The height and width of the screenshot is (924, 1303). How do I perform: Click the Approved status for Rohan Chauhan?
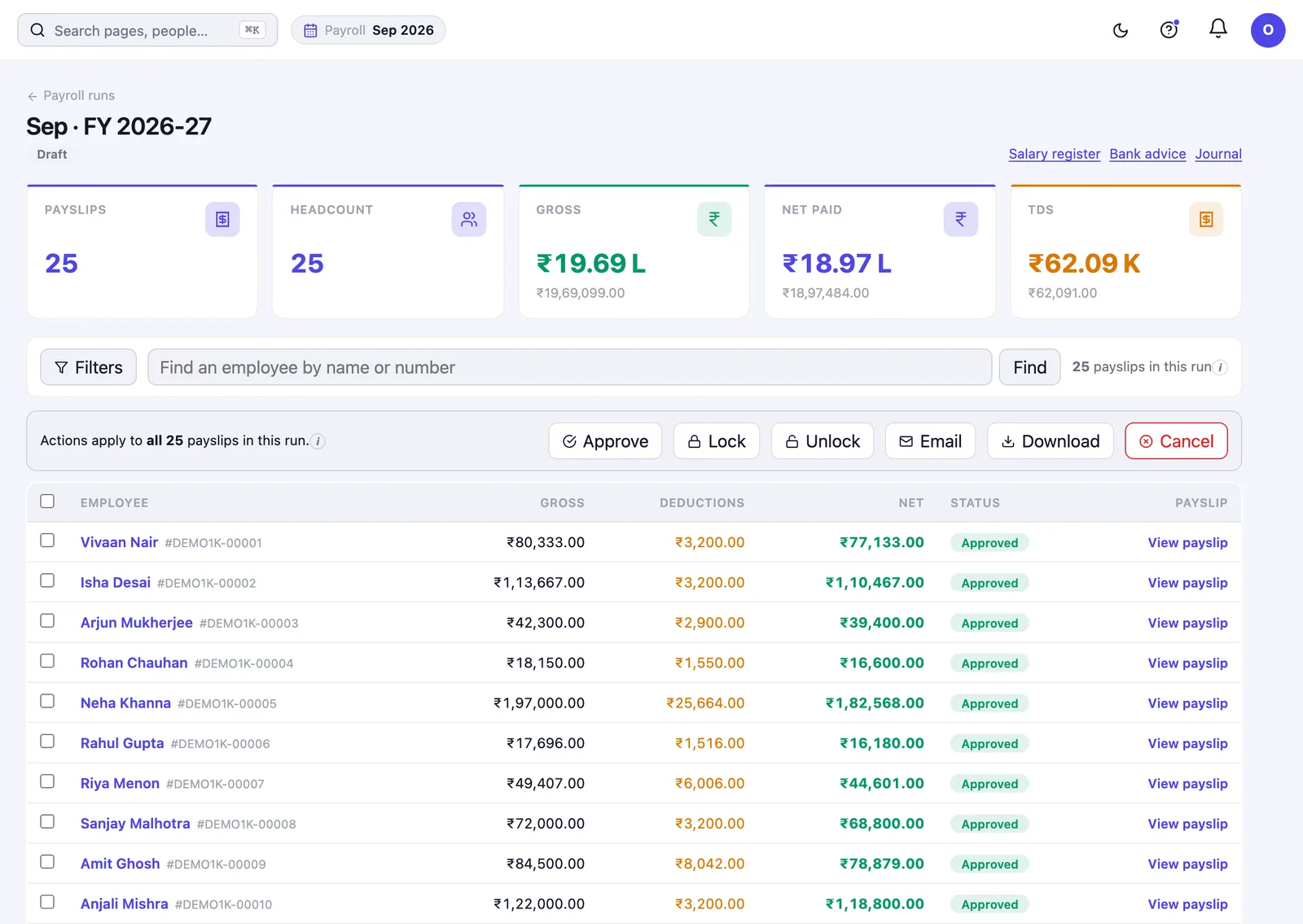tap(989, 663)
